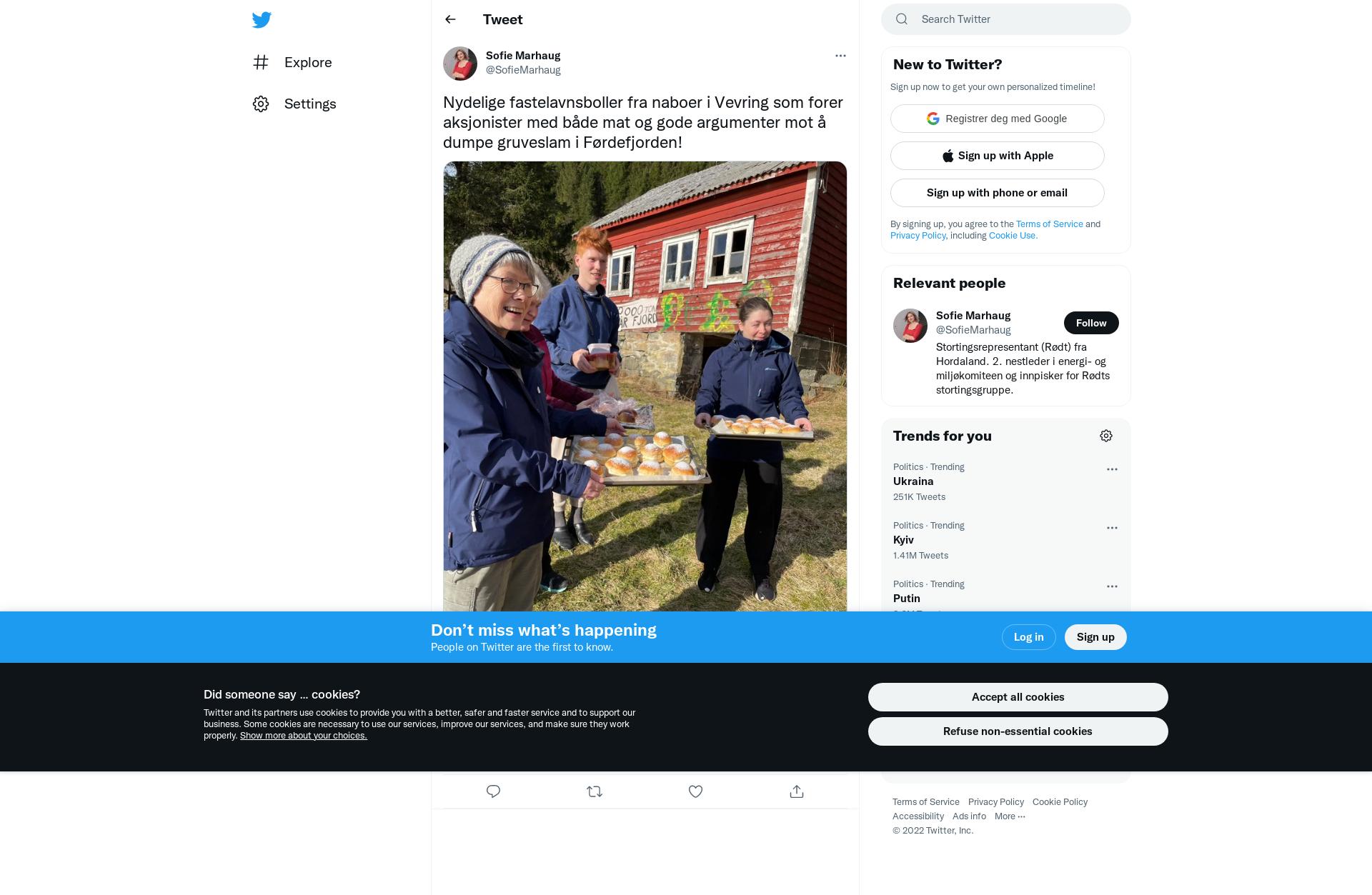Refuse non-essential cookies
Image resolution: width=1372 pixels, height=895 pixels.
coord(1018,731)
